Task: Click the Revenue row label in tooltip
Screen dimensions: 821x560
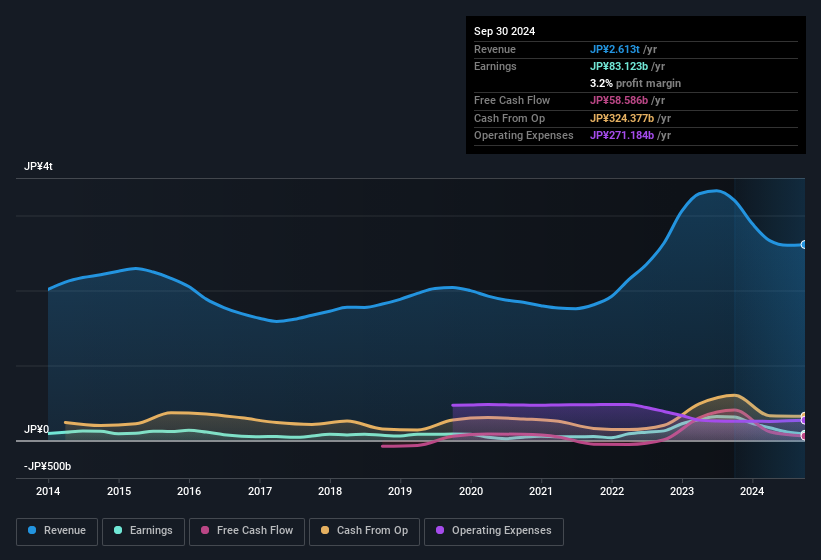Action: click(x=495, y=49)
